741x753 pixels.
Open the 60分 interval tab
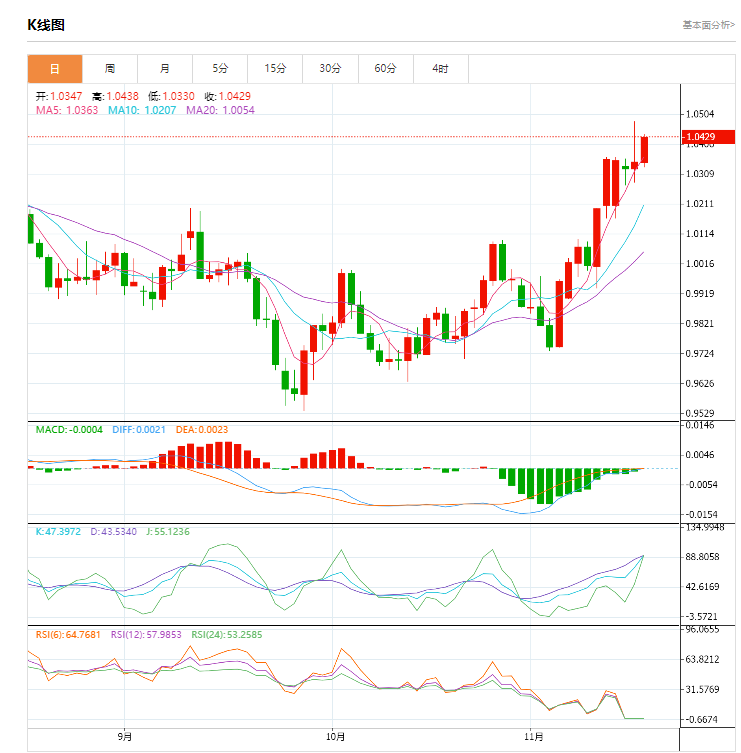tap(386, 69)
